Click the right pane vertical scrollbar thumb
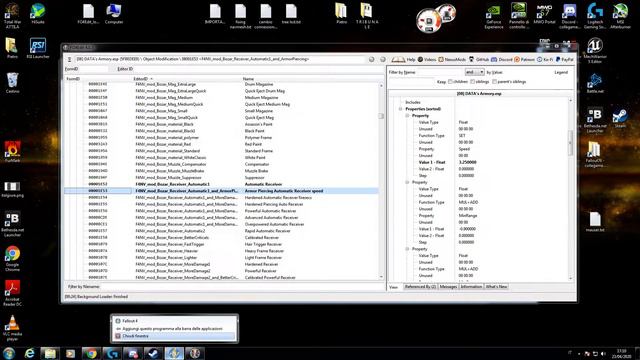The width and height of the screenshot is (640, 360). point(570,142)
